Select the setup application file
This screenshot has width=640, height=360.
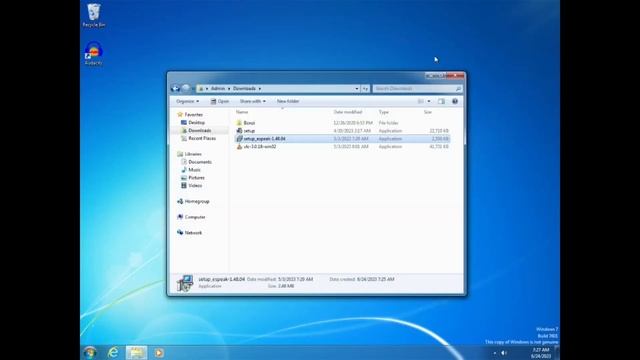pyautogui.click(x=342, y=131)
